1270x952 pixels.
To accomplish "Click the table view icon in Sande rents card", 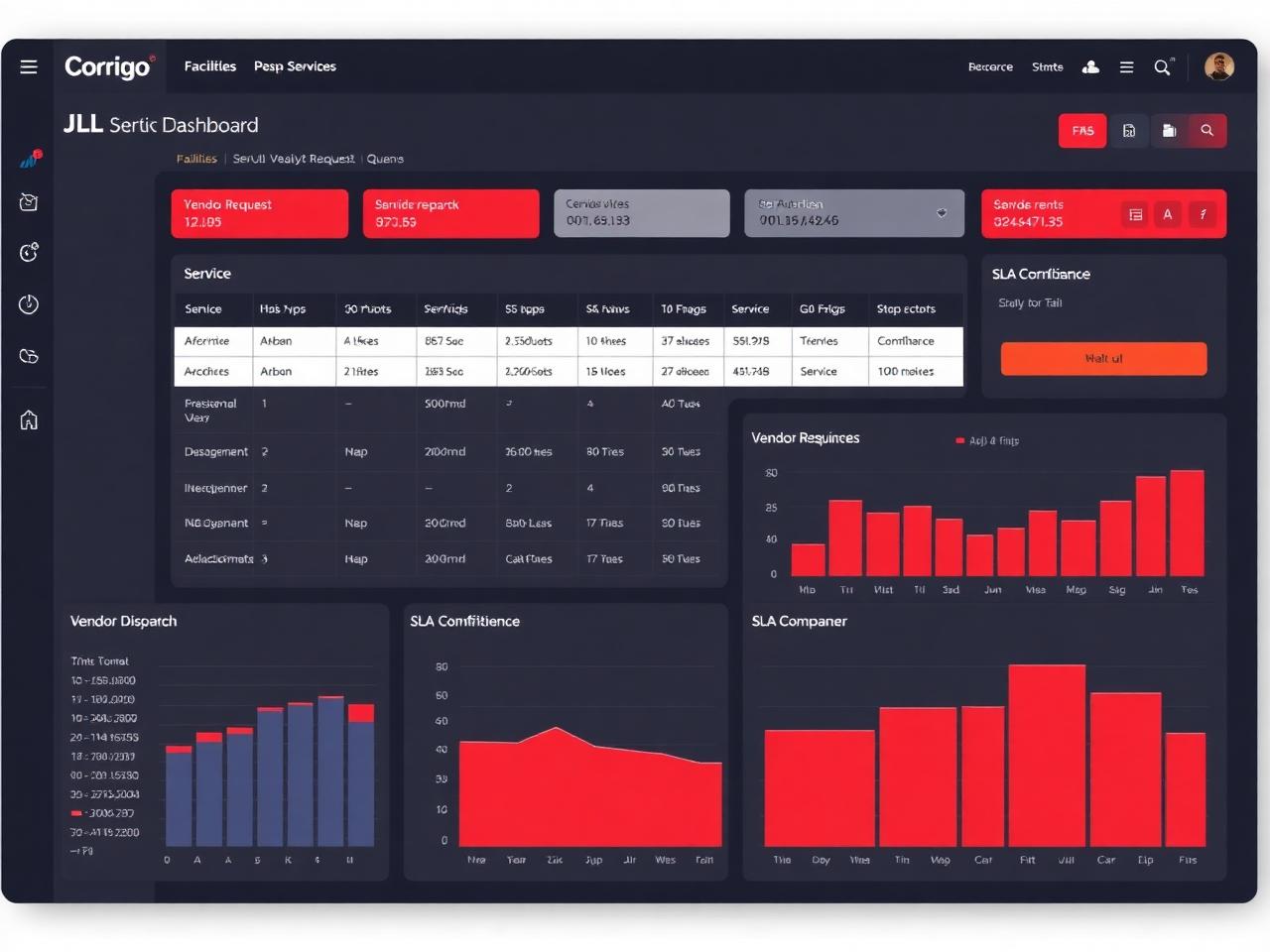I will click(1136, 214).
